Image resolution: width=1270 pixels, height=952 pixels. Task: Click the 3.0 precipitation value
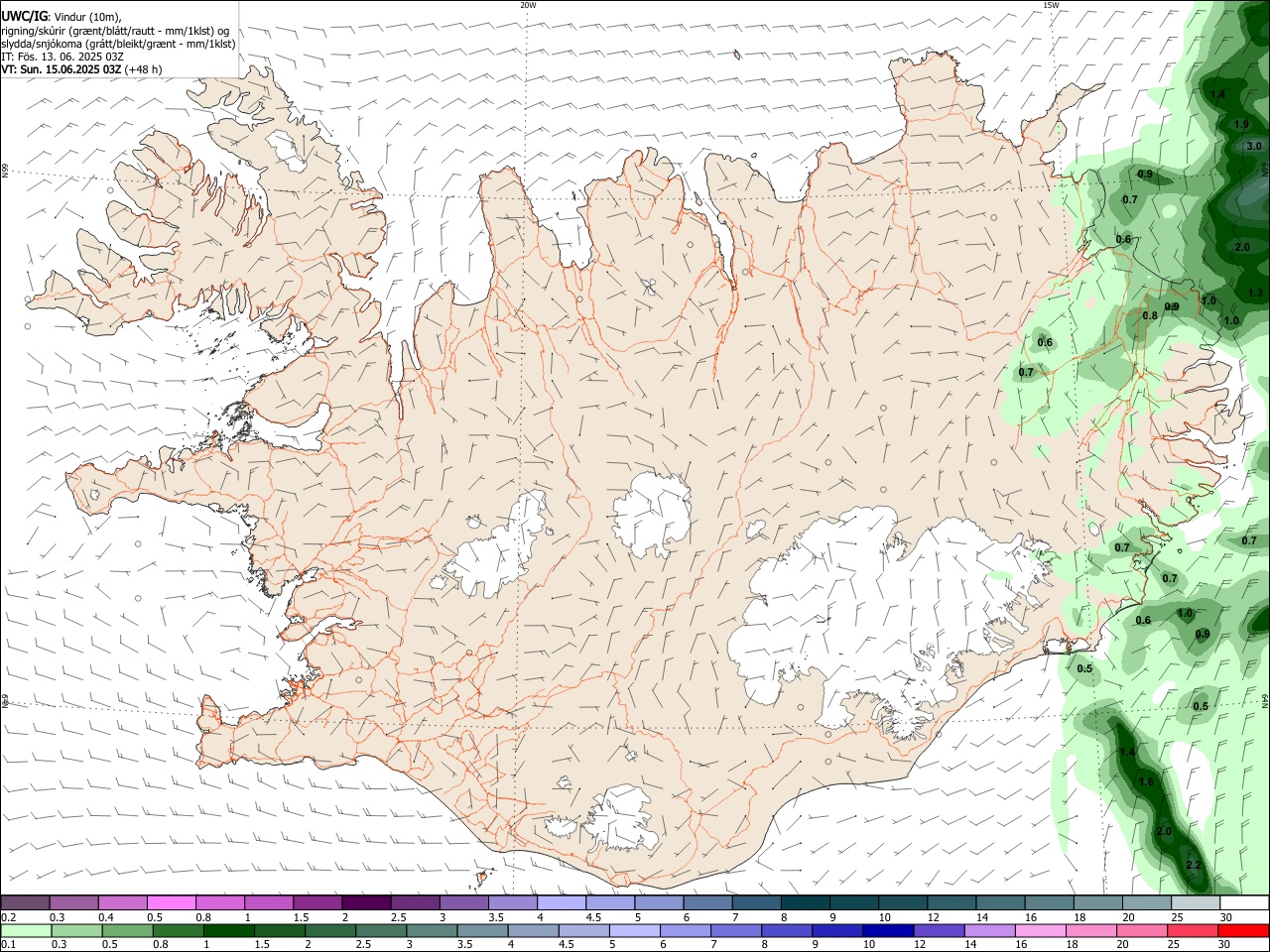click(1254, 146)
